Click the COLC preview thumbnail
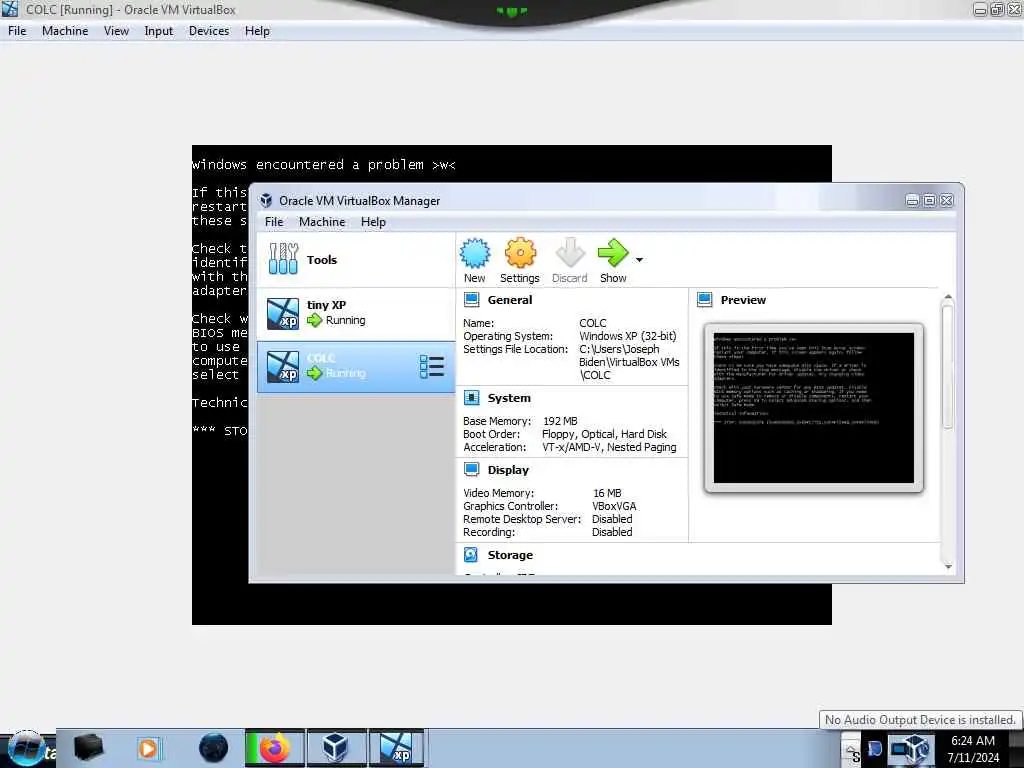Viewport: 1024px width, 768px height. pos(814,408)
